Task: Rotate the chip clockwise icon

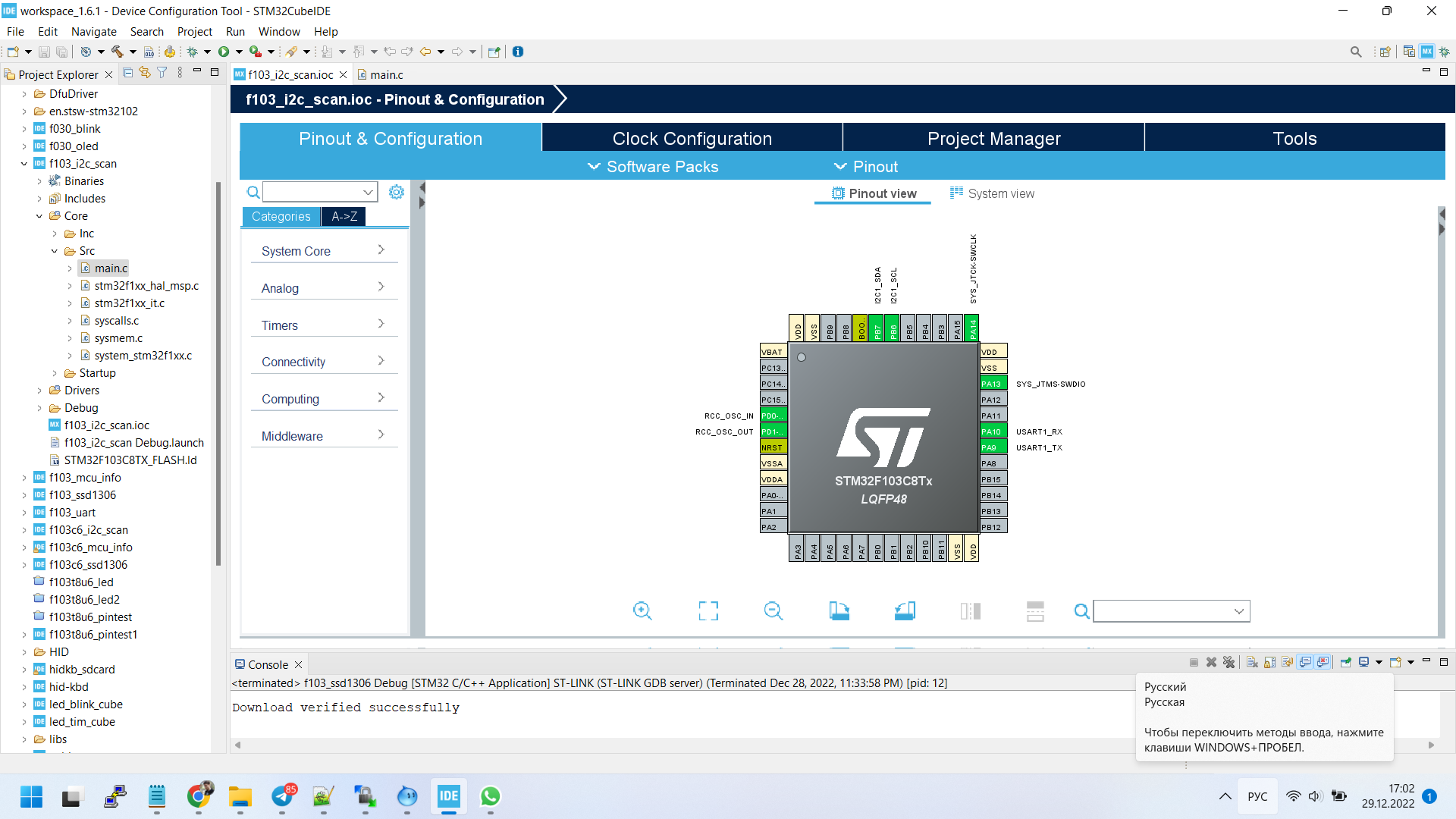Action: (839, 610)
